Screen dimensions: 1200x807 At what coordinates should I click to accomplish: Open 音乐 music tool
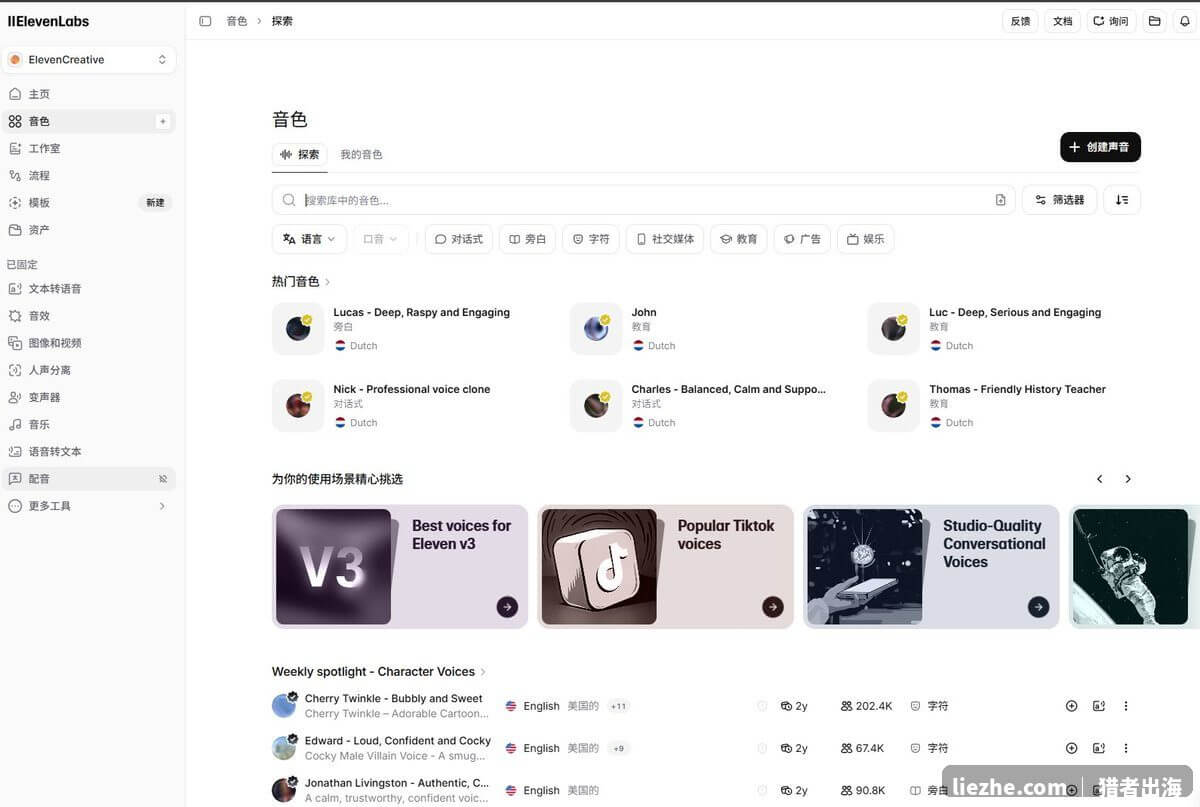click(x=88, y=424)
